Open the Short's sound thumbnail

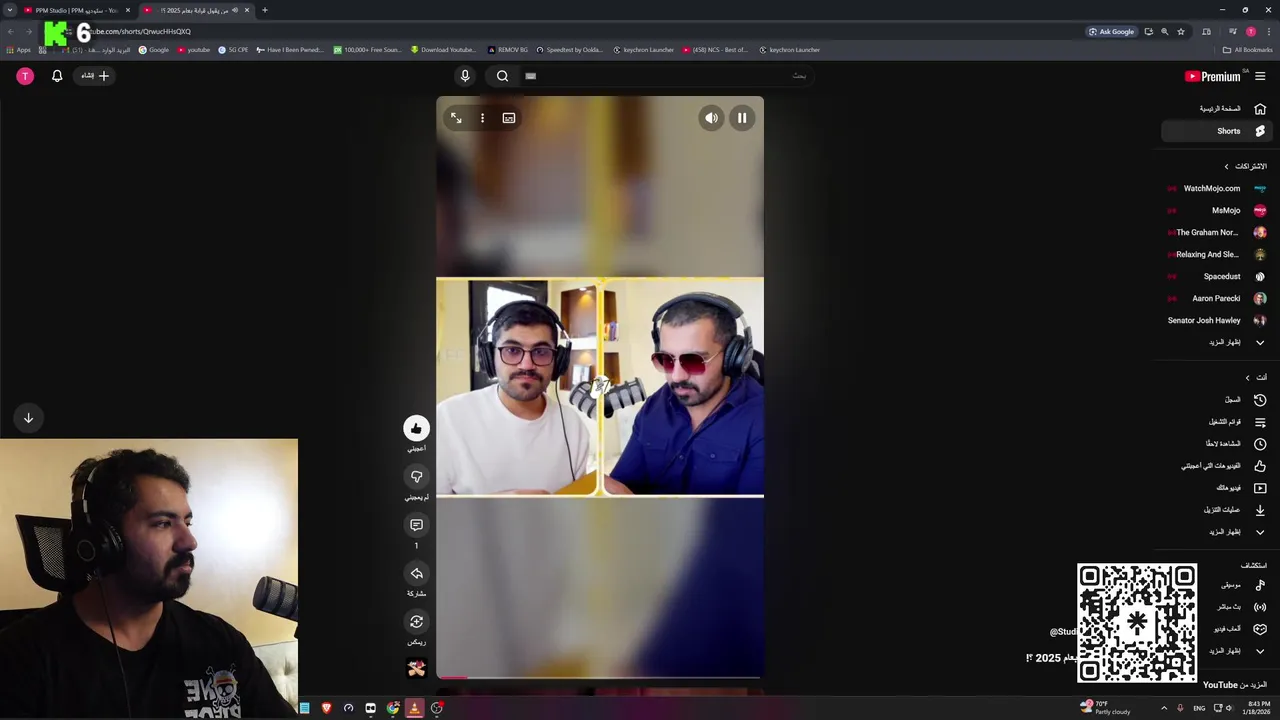[416, 667]
